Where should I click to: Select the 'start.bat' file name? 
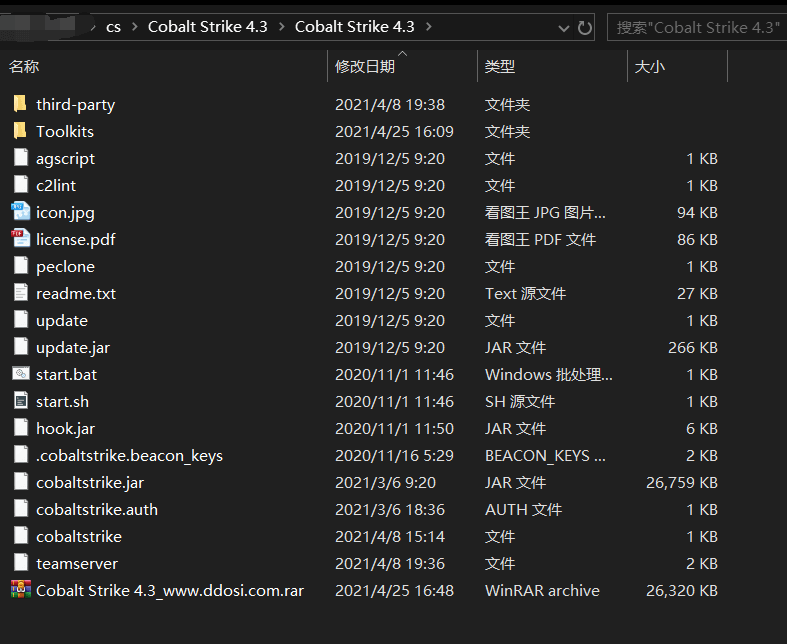(x=67, y=374)
